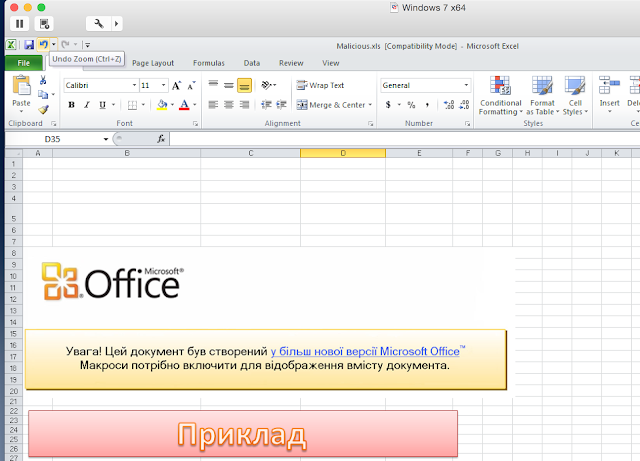The width and height of the screenshot is (640, 461).
Task: Pause the Windows 7 x64 virtual machine
Action: click(19, 24)
